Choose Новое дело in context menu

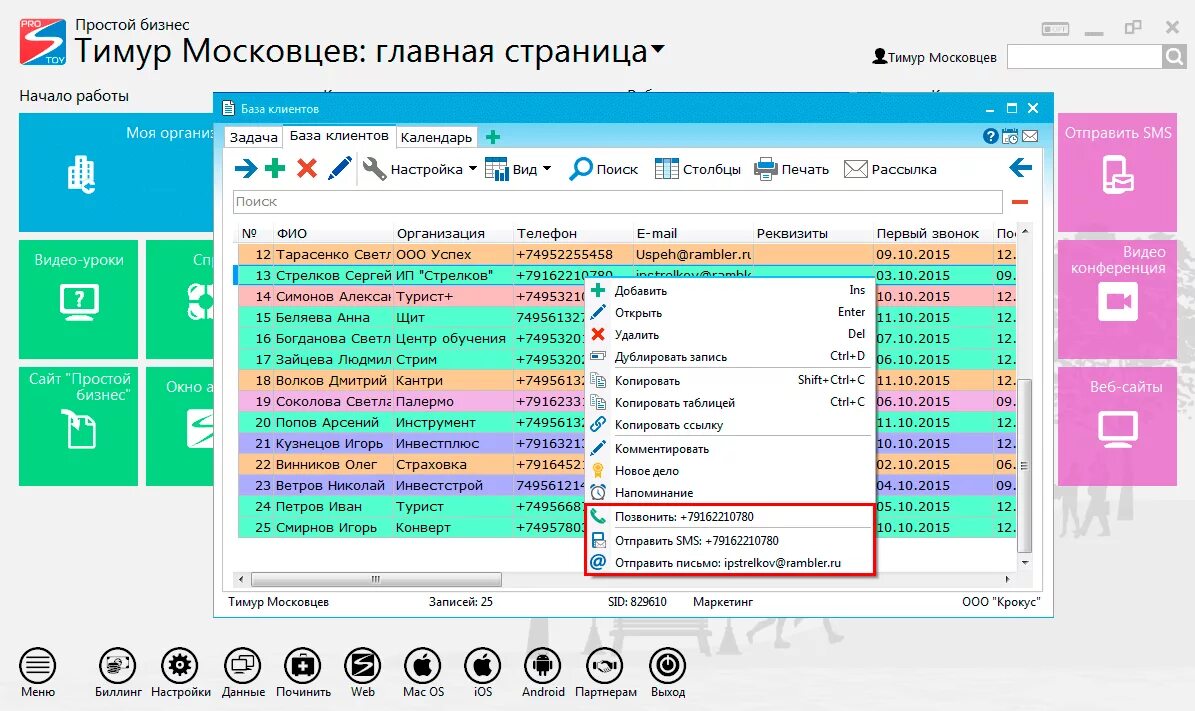729,471
